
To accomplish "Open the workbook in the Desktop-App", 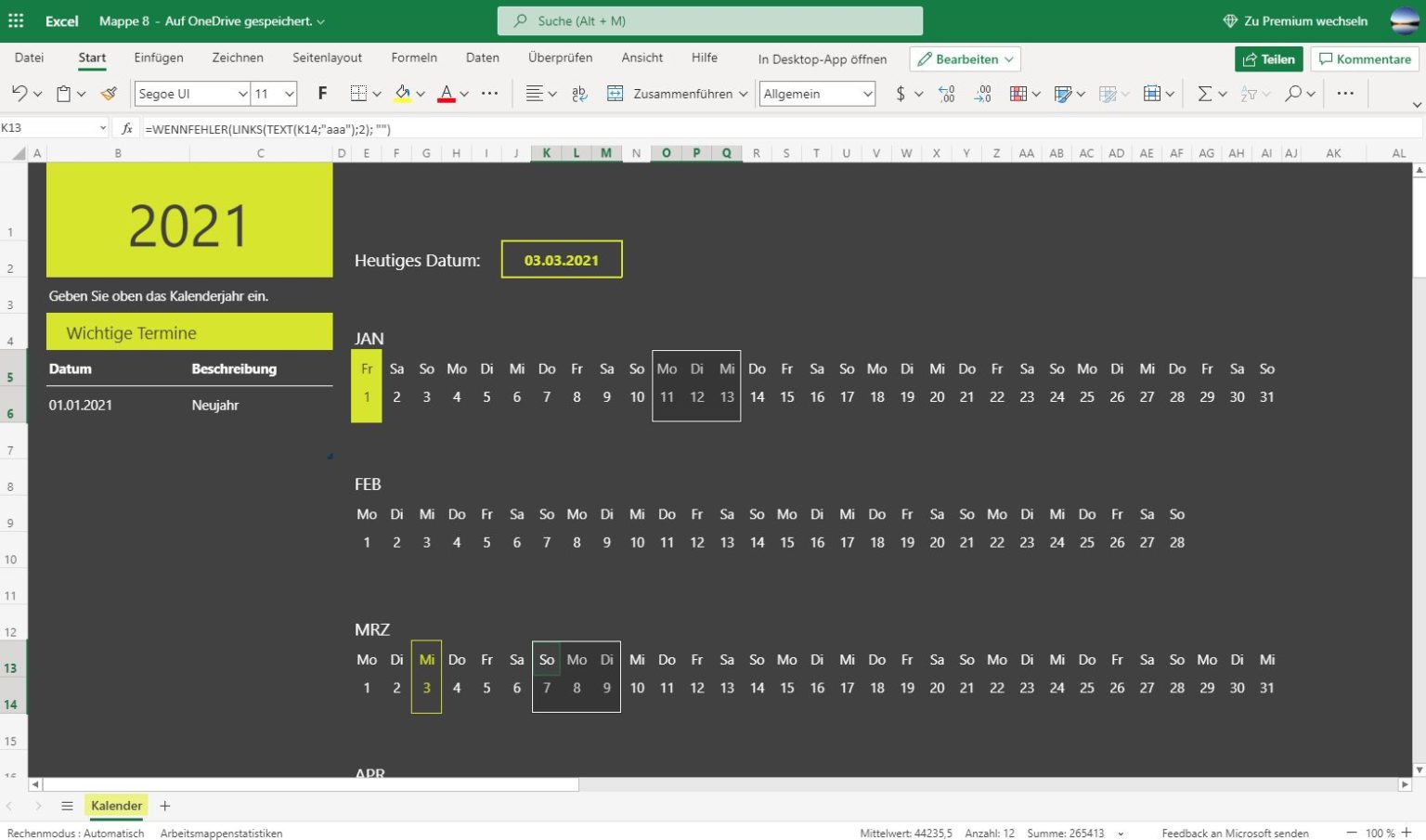I will click(x=821, y=58).
